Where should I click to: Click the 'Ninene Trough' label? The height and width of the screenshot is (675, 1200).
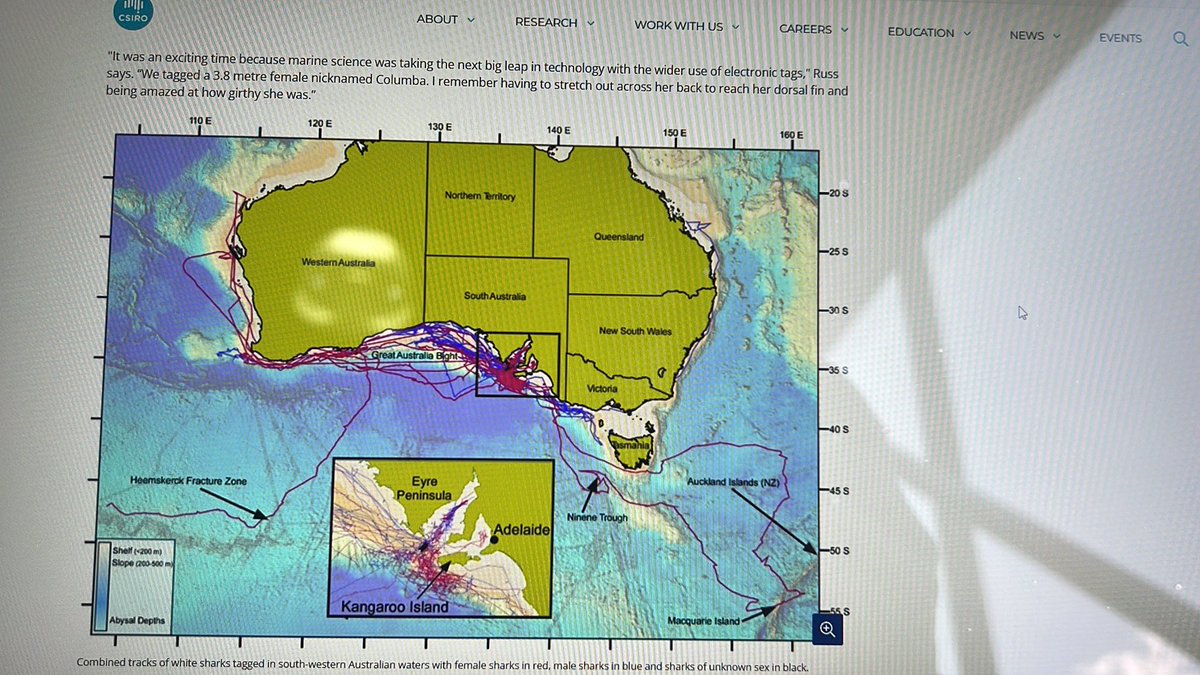597,518
